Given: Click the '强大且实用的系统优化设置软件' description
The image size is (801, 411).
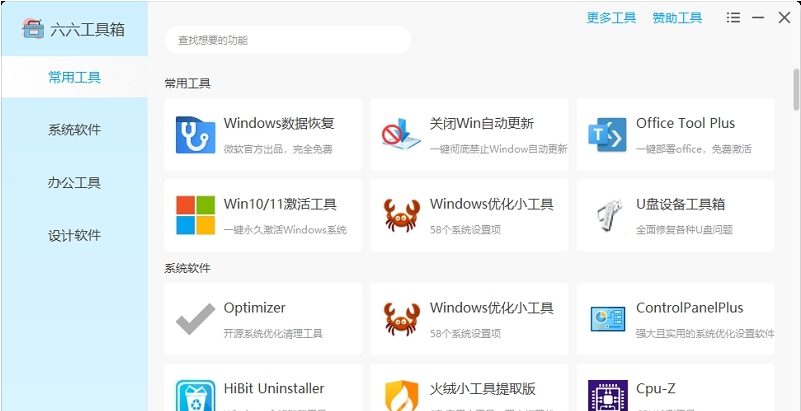Looking at the screenshot, I should tap(705, 334).
